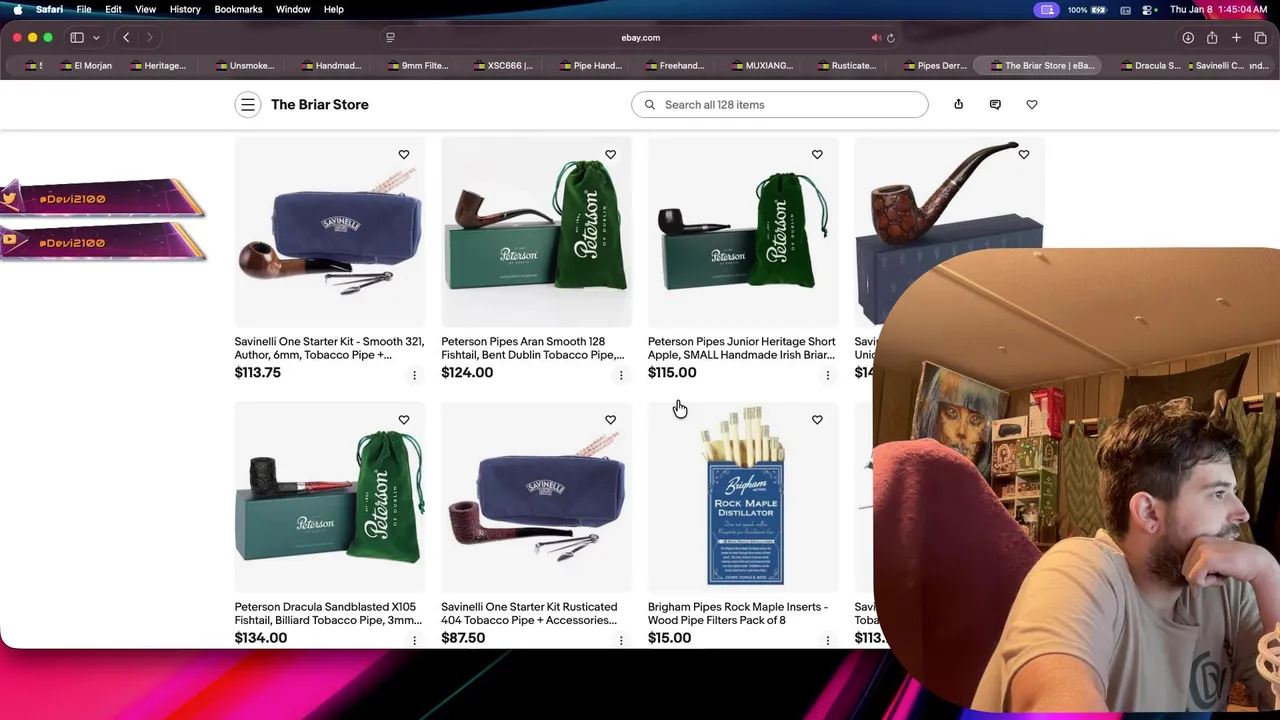Open the Brigham Rock Maple Distillator image
Image resolution: width=1280 pixels, height=720 pixels.
click(743, 497)
